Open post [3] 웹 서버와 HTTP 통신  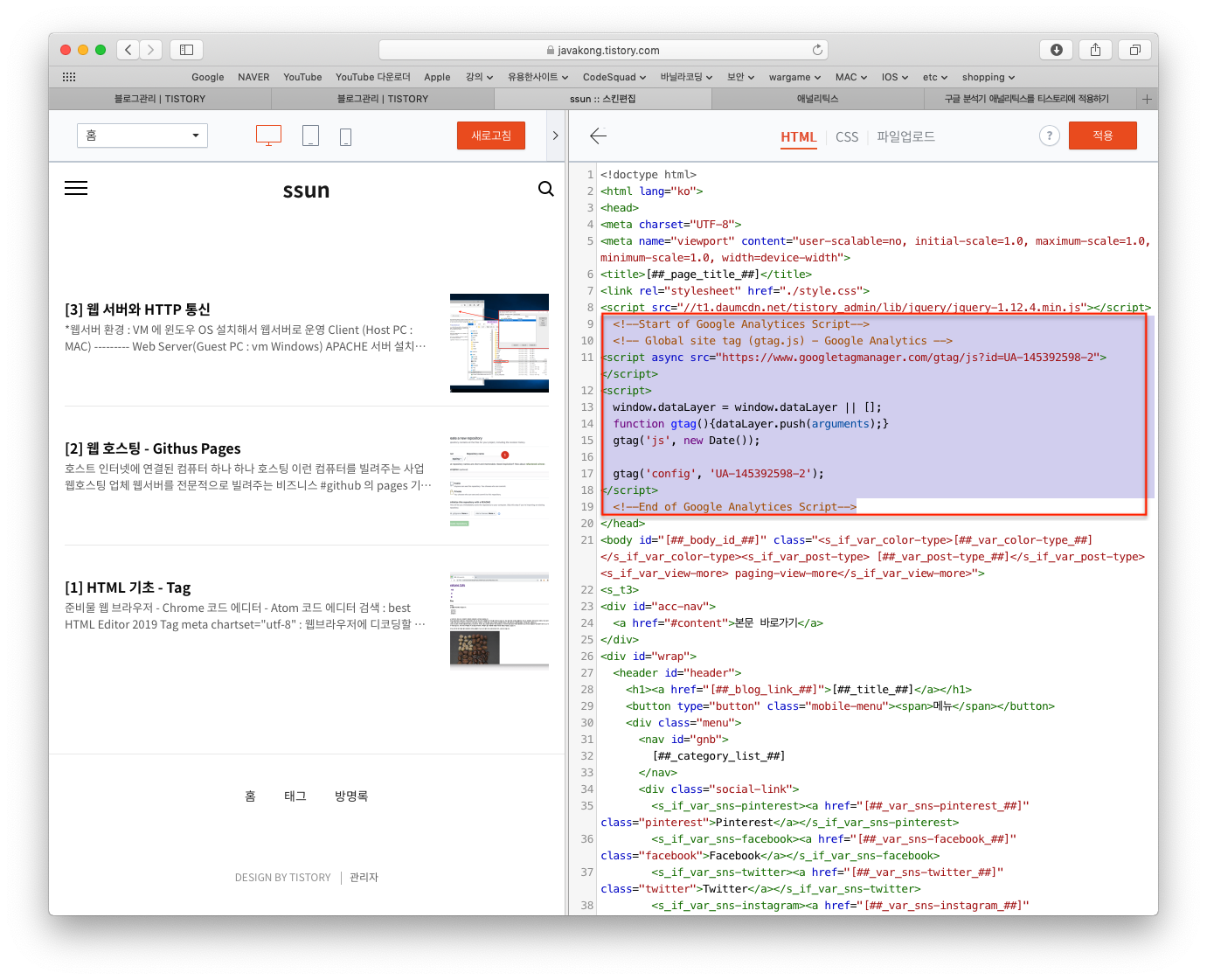138,309
